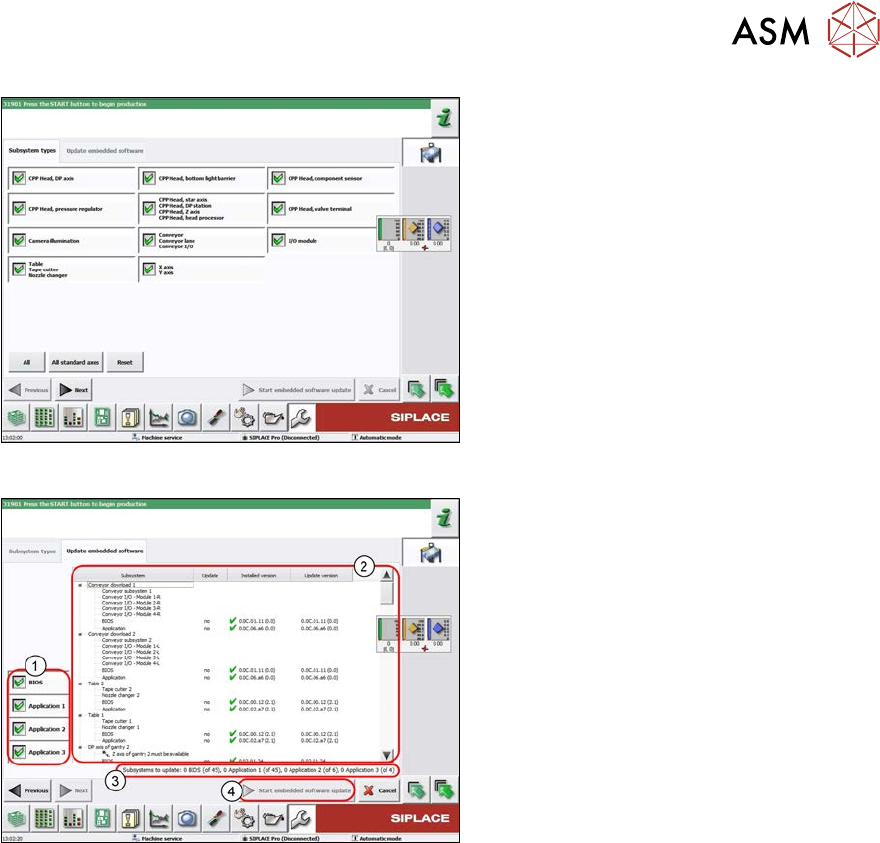Image resolution: width=880 pixels, height=843 pixels.
Task: Click Start embedded software update in the bottom screenshot
Action: point(297,790)
